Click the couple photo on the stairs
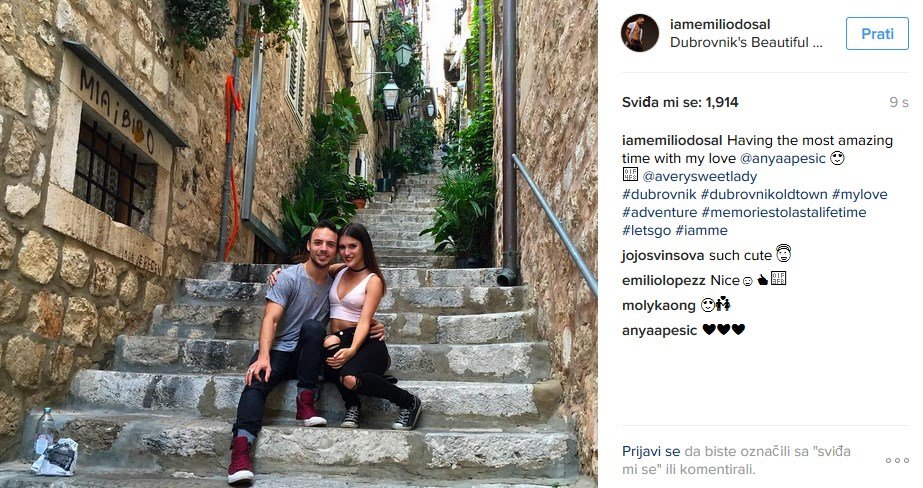Screen dimensions: 923x488 298,244
